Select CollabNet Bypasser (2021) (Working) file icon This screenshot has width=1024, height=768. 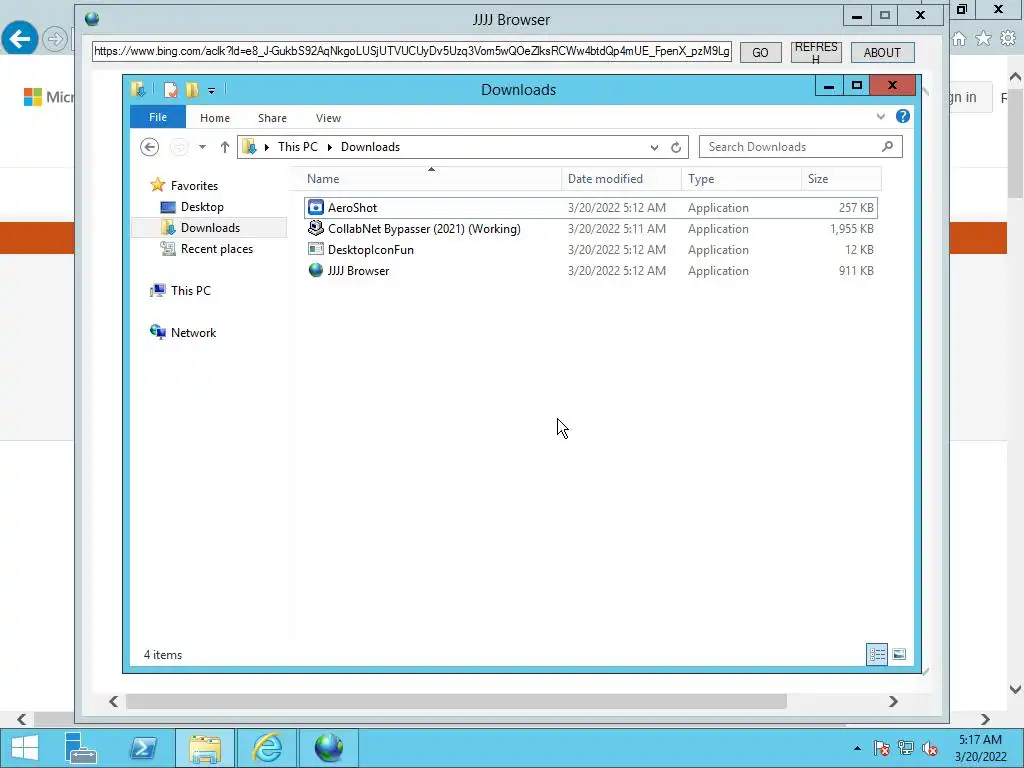[315, 229]
